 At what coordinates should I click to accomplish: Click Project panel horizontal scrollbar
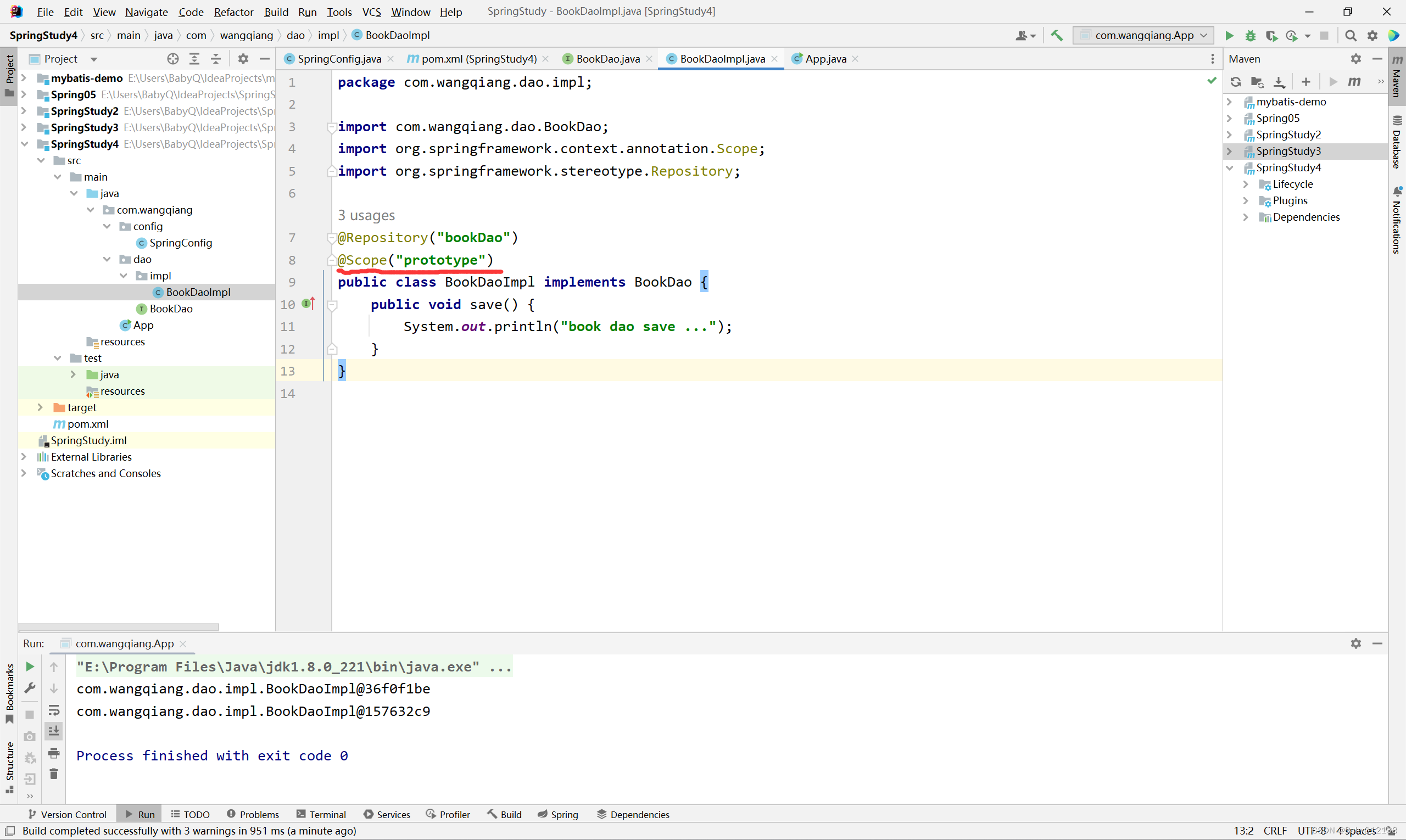(118, 627)
